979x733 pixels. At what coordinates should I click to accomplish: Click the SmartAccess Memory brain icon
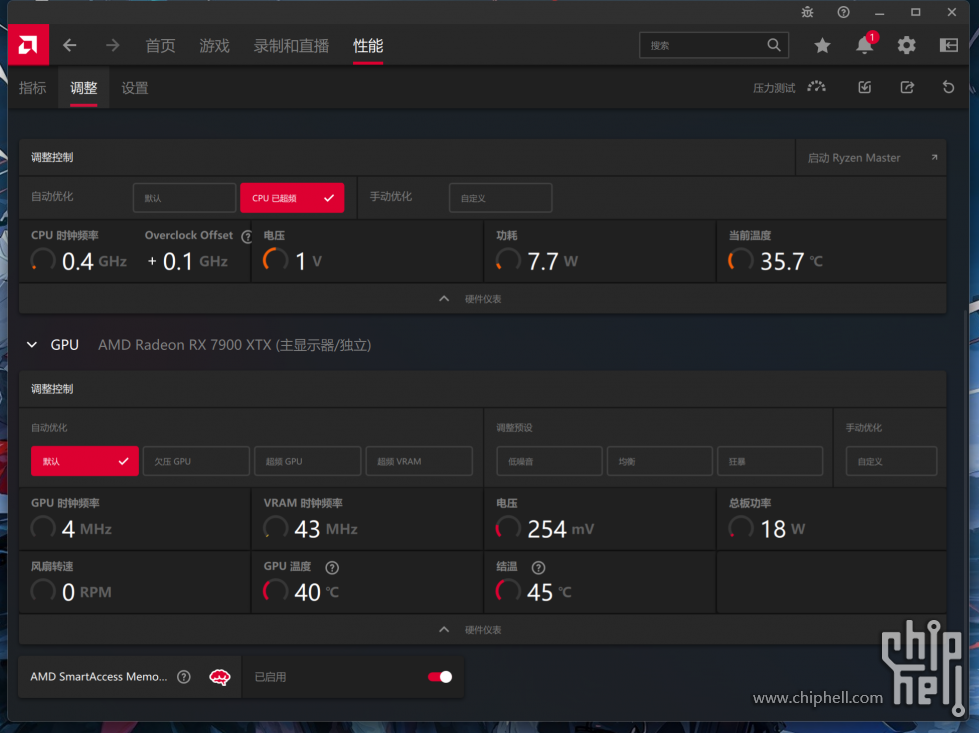pyautogui.click(x=220, y=677)
